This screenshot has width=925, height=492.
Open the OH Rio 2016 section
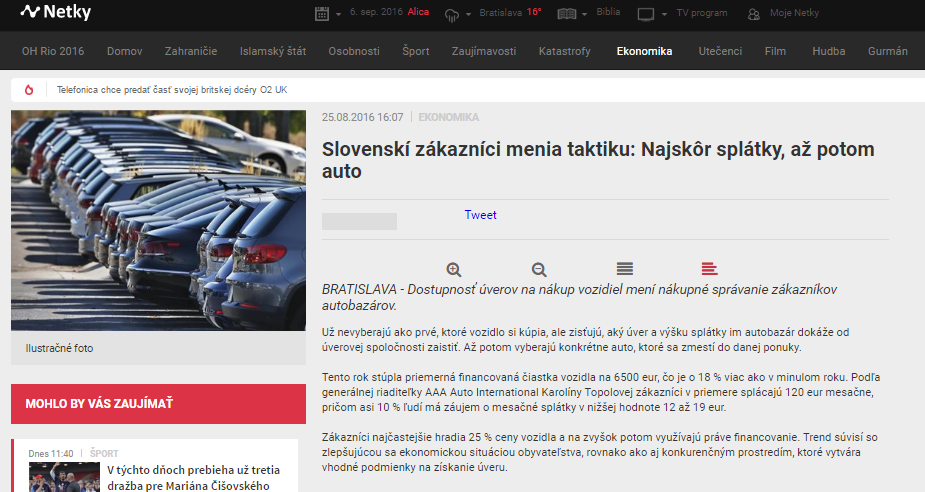point(53,51)
